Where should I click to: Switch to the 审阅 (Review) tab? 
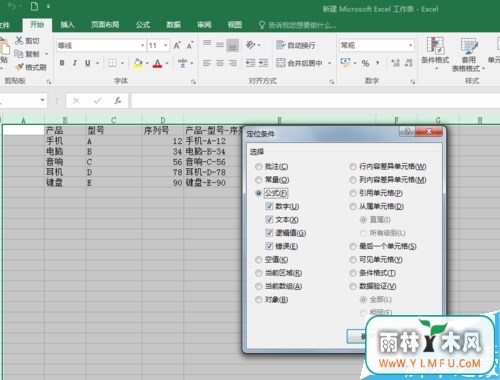point(204,24)
